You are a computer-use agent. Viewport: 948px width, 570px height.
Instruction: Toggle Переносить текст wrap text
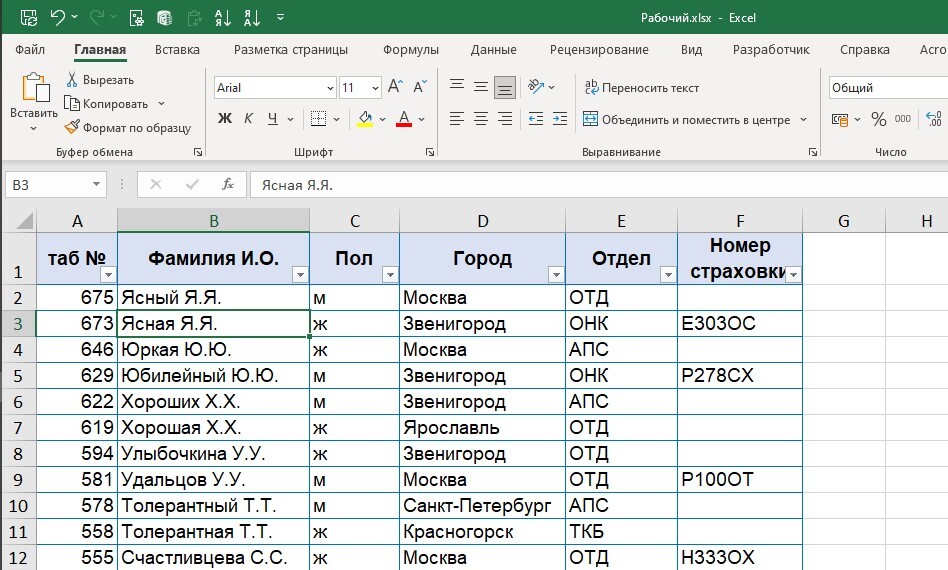tap(641, 88)
